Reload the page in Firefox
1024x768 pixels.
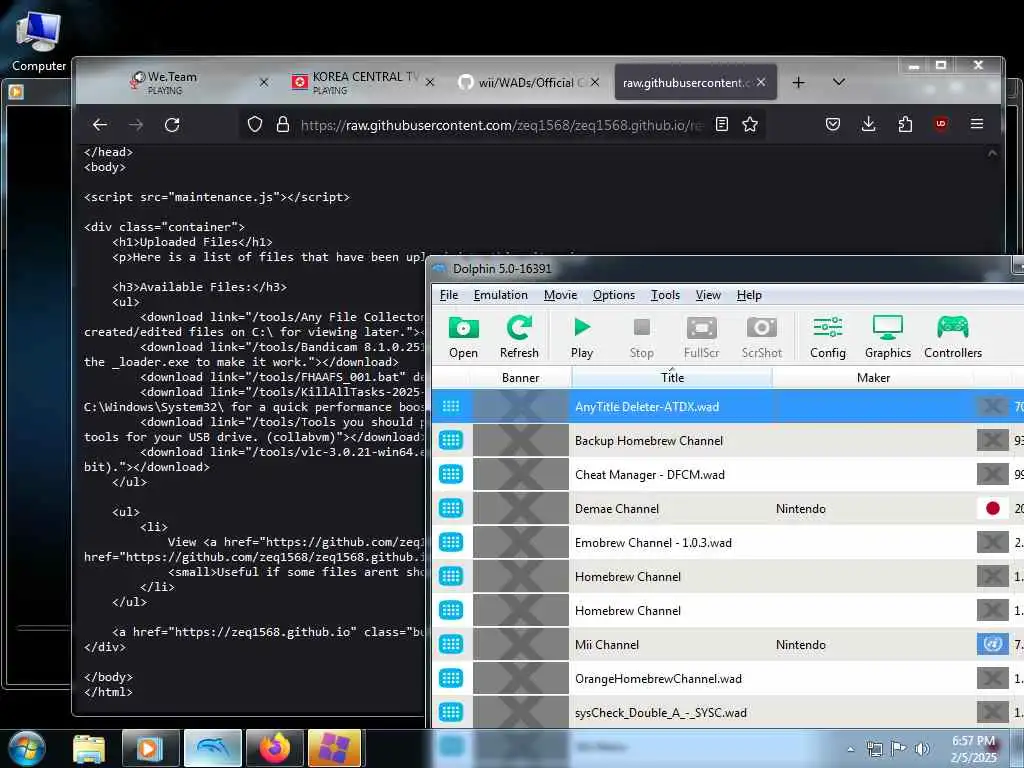[172, 125]
